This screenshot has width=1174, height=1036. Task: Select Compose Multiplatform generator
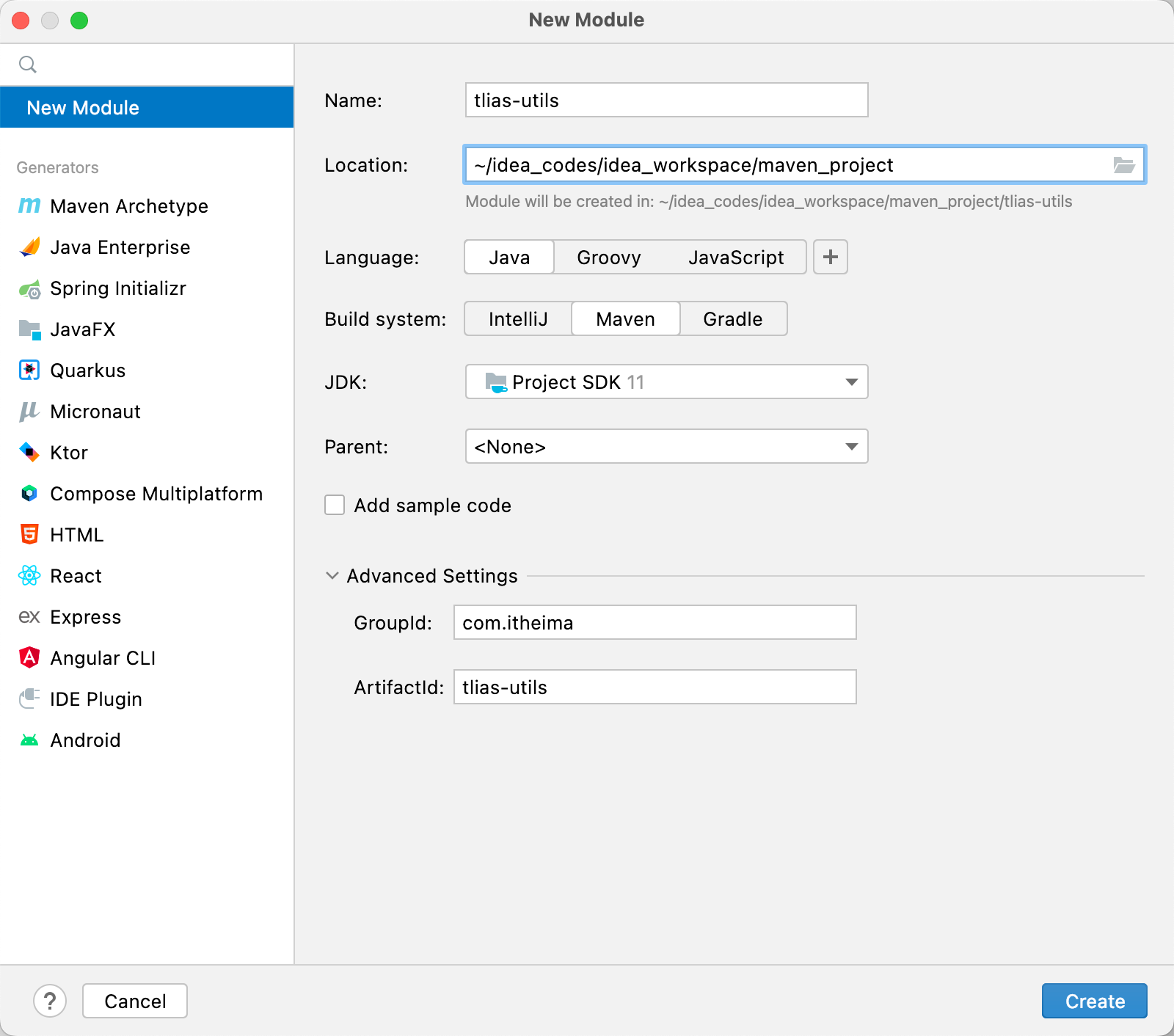point(147,494)
